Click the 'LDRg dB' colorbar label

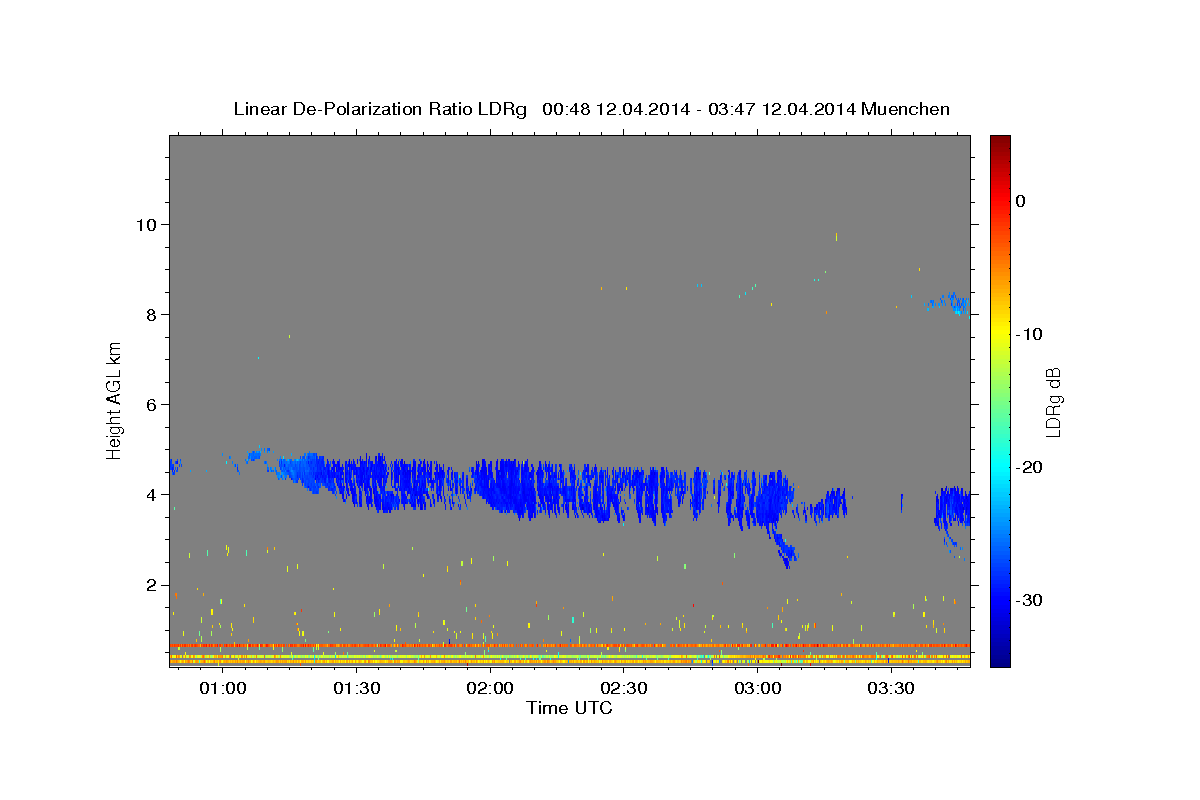[1053, 401]
